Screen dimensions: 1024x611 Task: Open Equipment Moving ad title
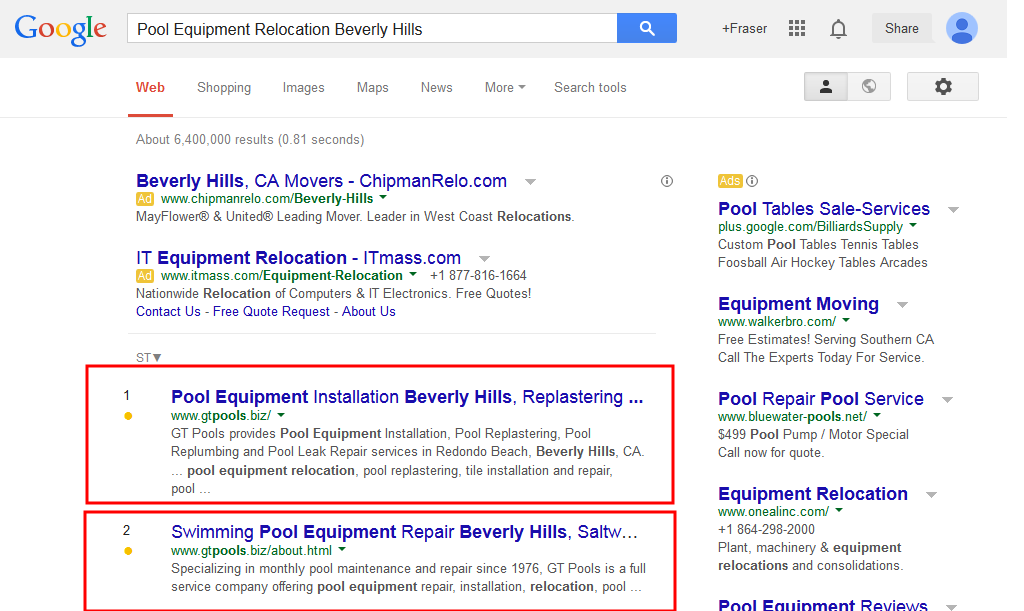click(799, 304)
